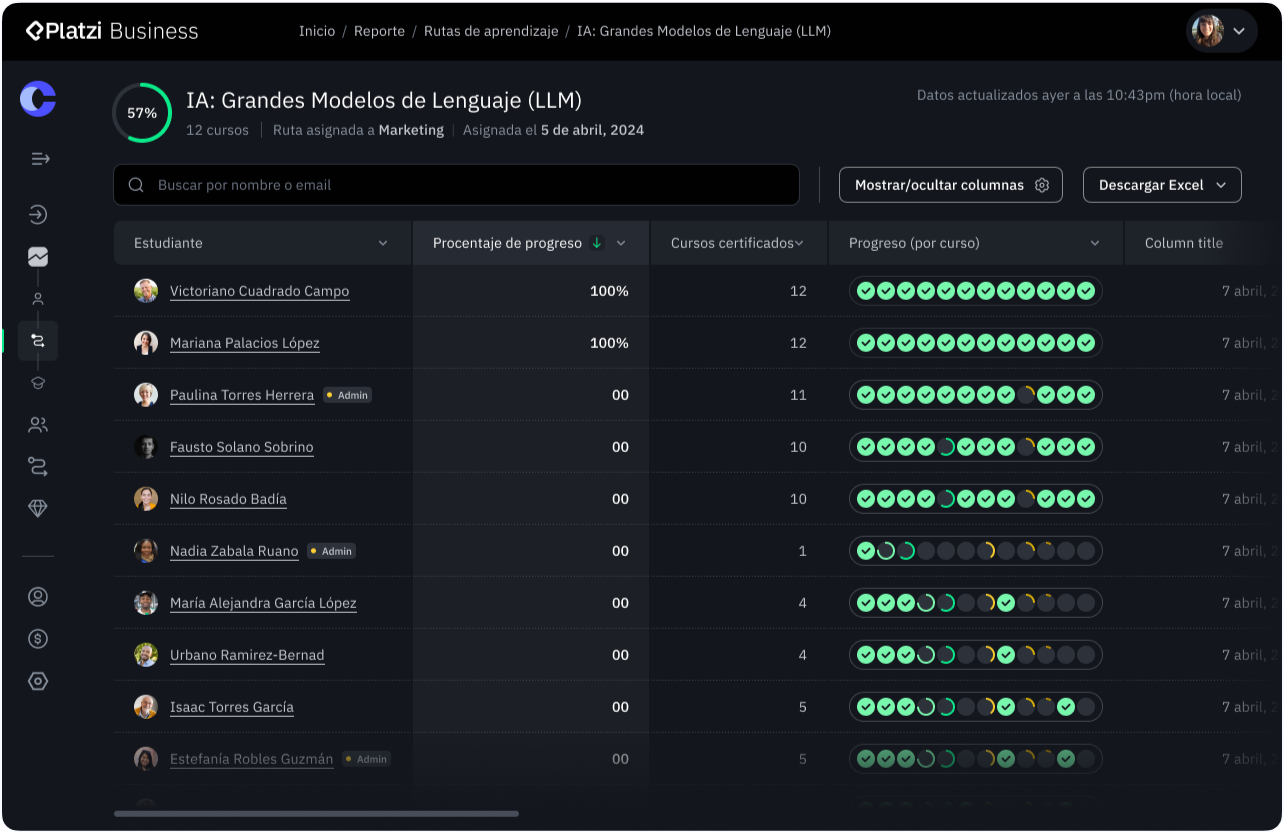Open the hexagon settings icon
Image resolution: width=1284 pixels, height=832 pixels.
point(38,681)
